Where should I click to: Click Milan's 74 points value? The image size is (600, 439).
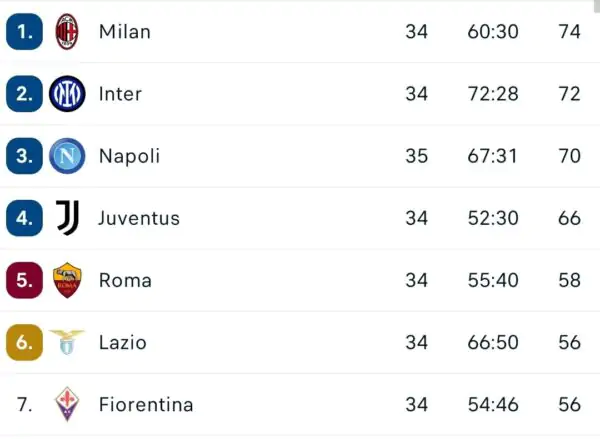[x=569, y=32]
